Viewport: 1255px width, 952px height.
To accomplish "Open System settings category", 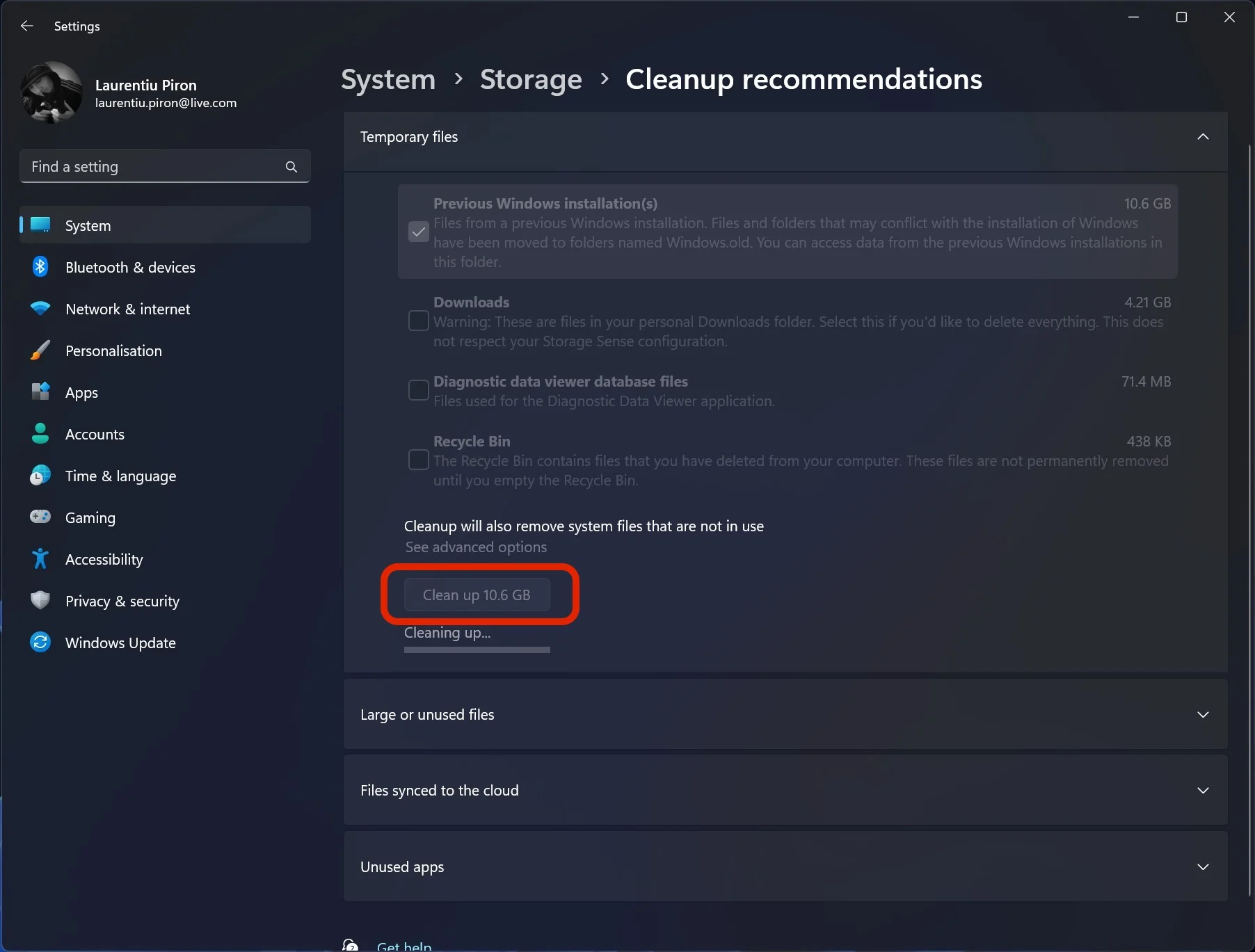I will tap(165, 225).
